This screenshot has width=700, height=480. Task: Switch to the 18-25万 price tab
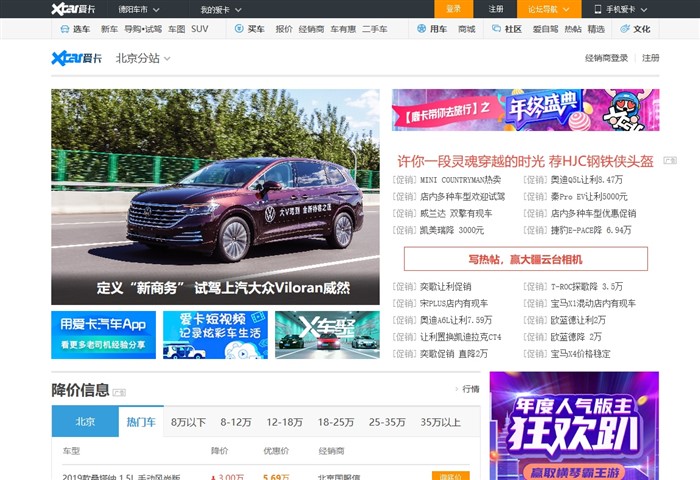click(x=336, y=422)
